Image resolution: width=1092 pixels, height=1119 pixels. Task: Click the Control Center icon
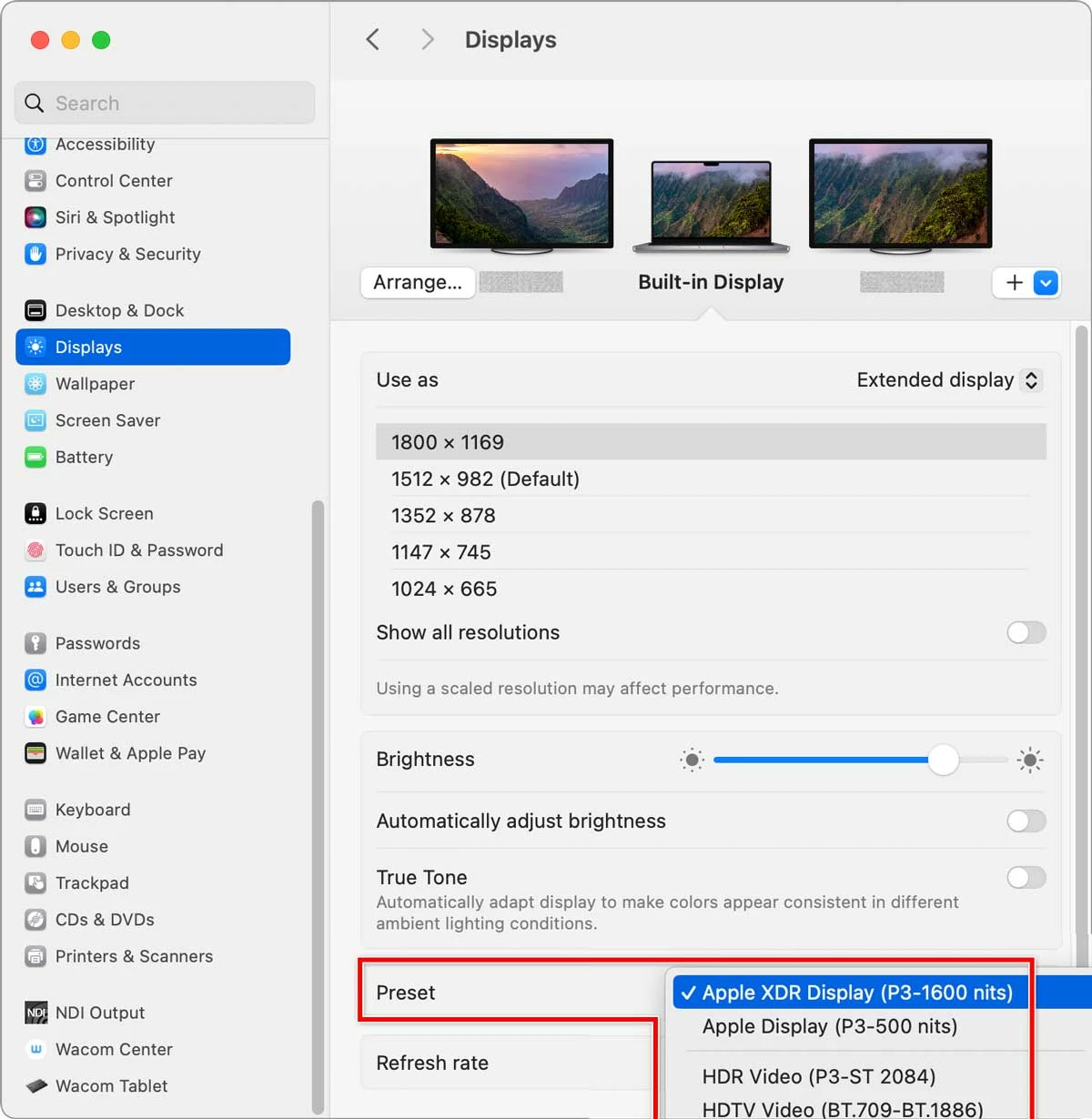pyautogui.click(x=35, y=180)
